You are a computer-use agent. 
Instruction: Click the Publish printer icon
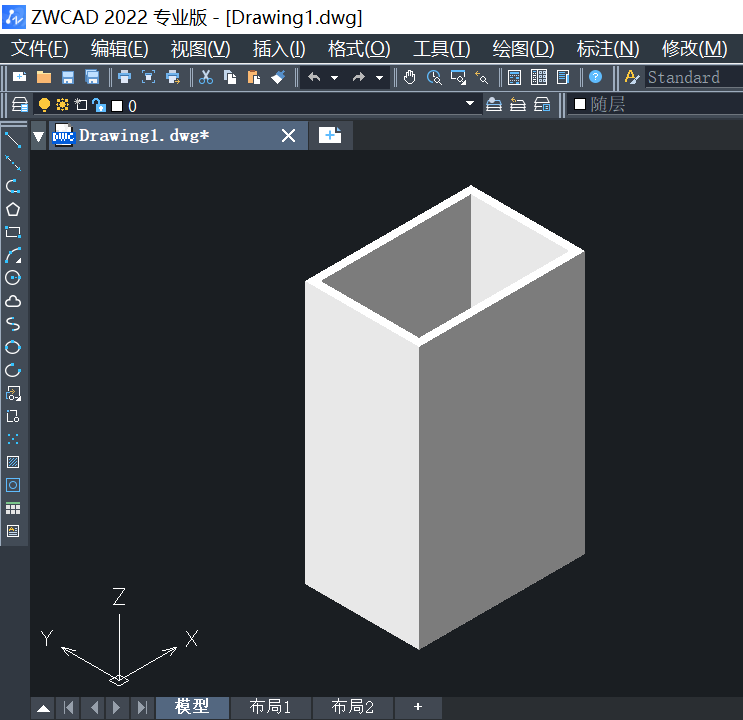(x=173, y=77)
